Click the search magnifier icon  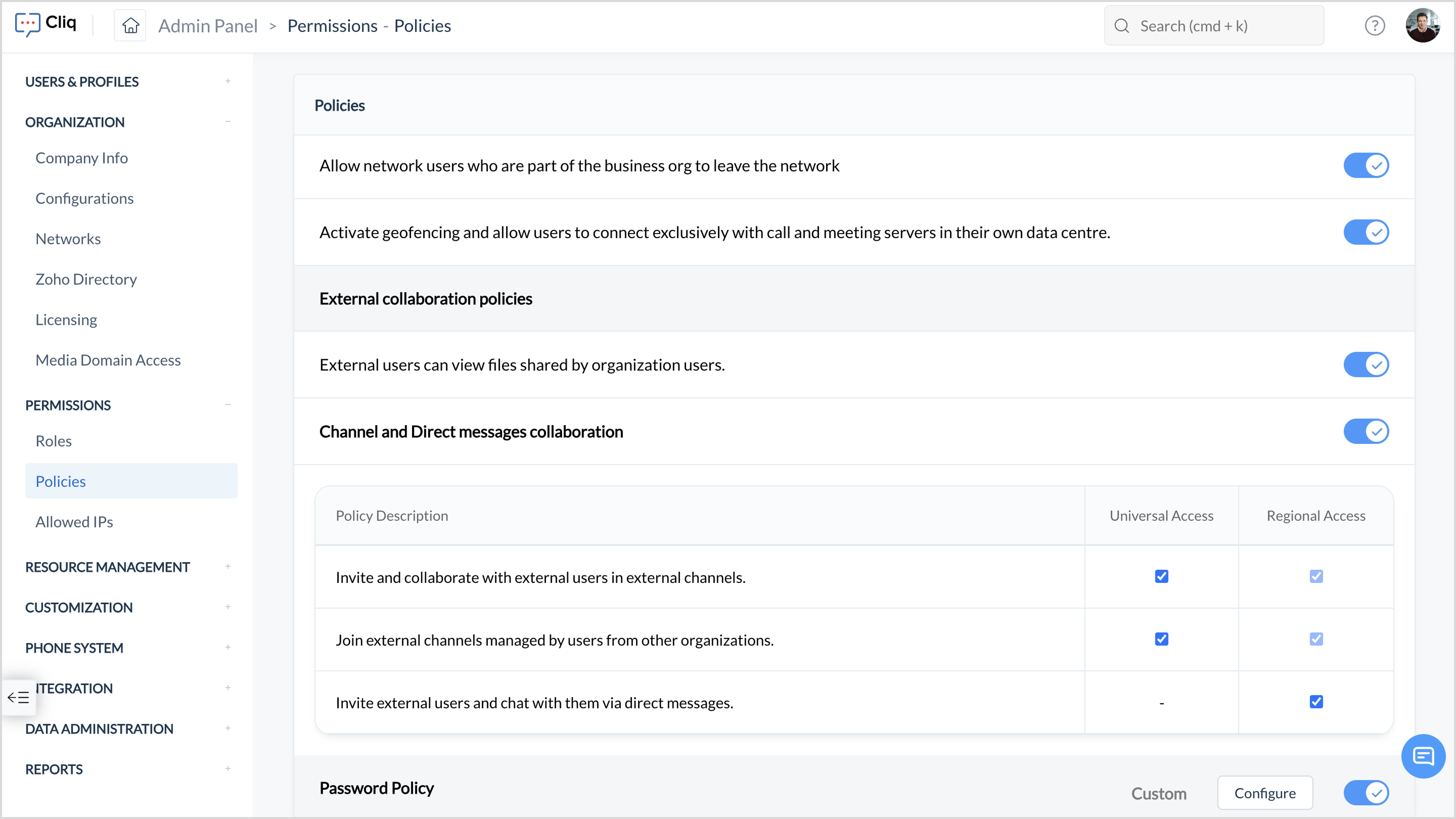[1122, 26]
